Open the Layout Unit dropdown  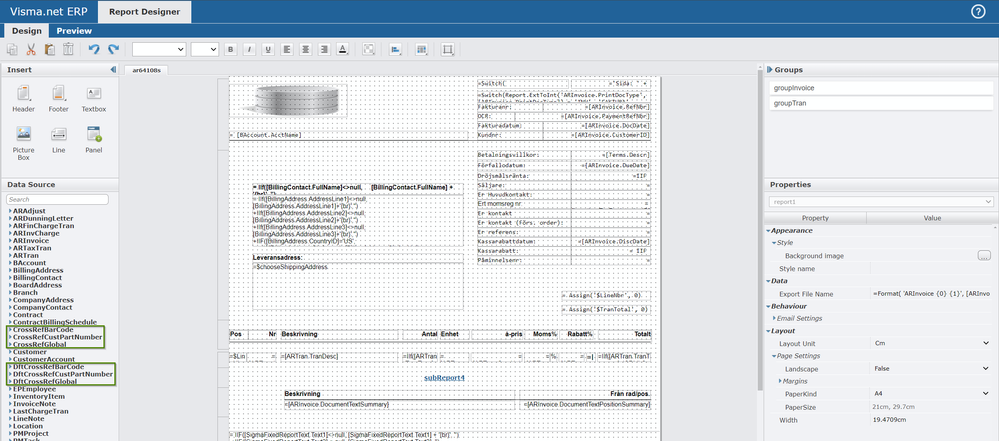(986, 343)
